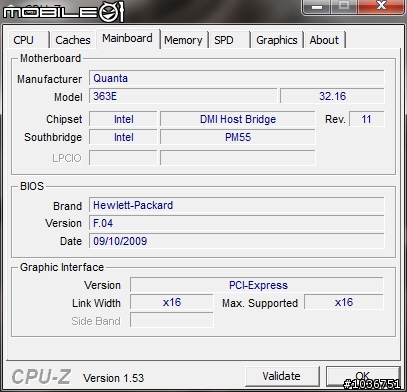Click the BIOS group title

coord(32,186)
